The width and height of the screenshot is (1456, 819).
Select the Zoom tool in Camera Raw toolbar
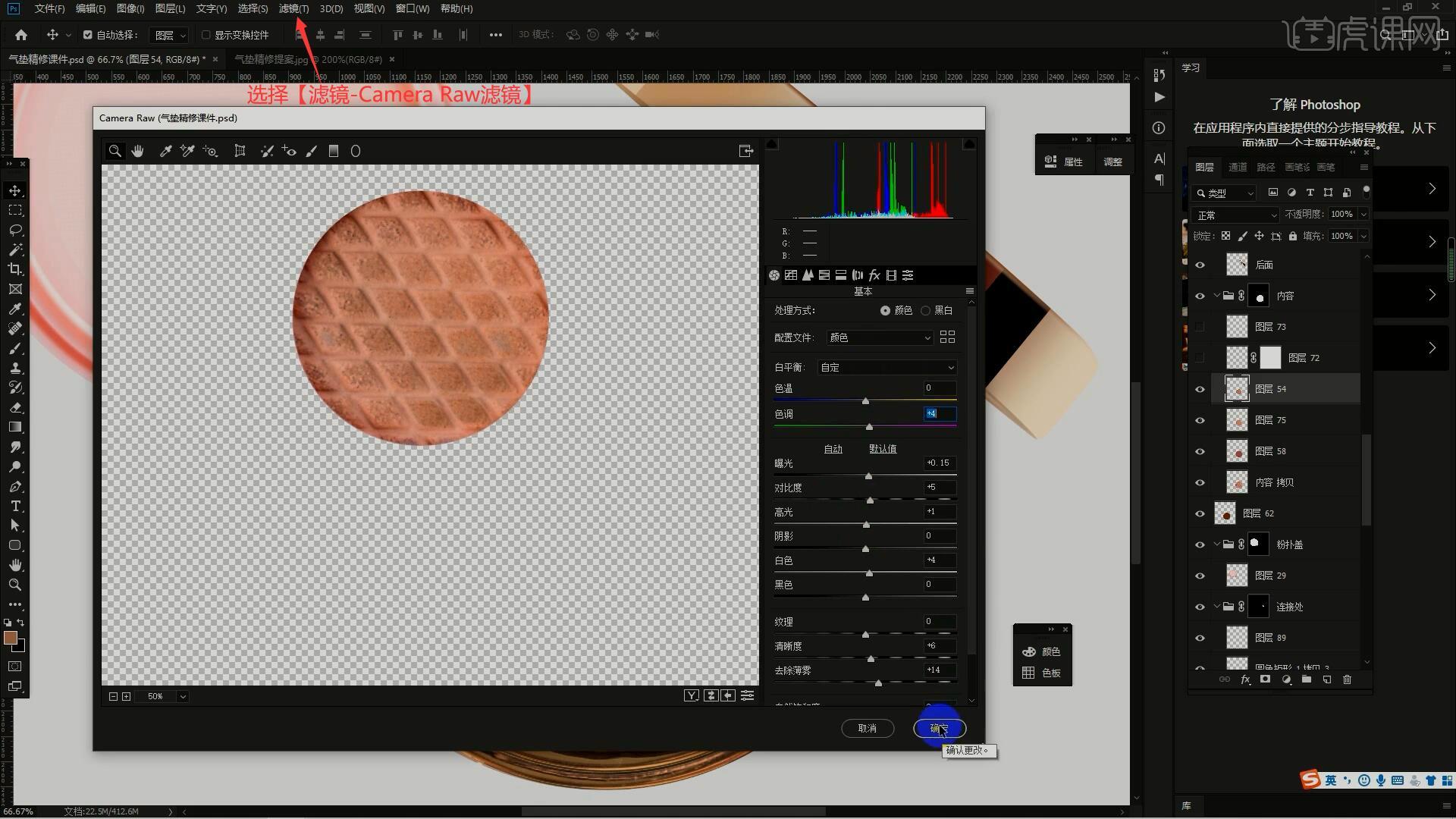coord(115,151)
